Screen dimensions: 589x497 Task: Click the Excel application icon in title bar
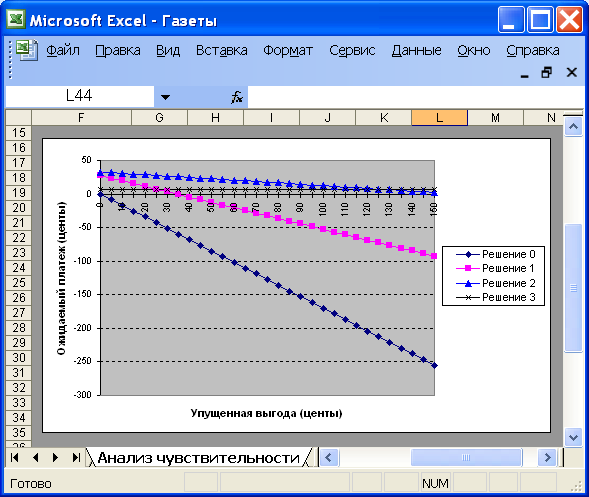(16, 19)
